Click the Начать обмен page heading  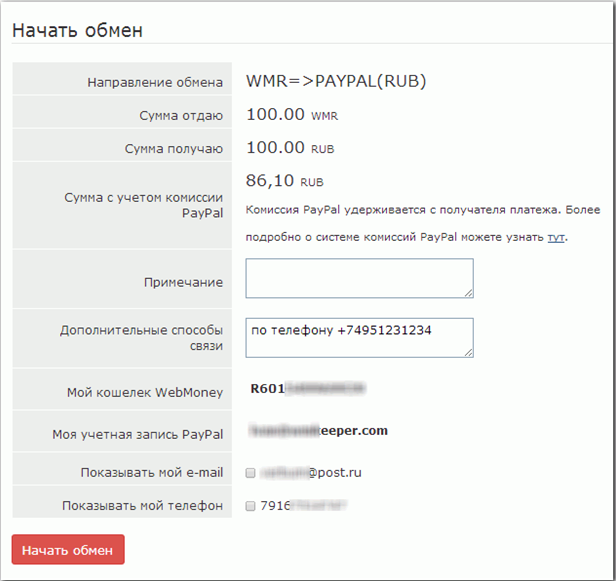77,30
